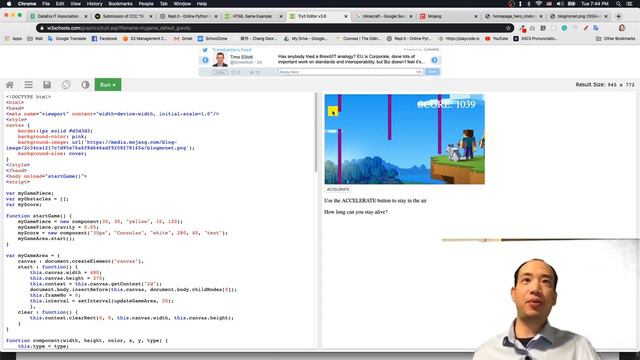This screenshot has height=360, width=640.
Task: Click the Bluetooth icon in the menu bar
Action: tap(529, 4)
